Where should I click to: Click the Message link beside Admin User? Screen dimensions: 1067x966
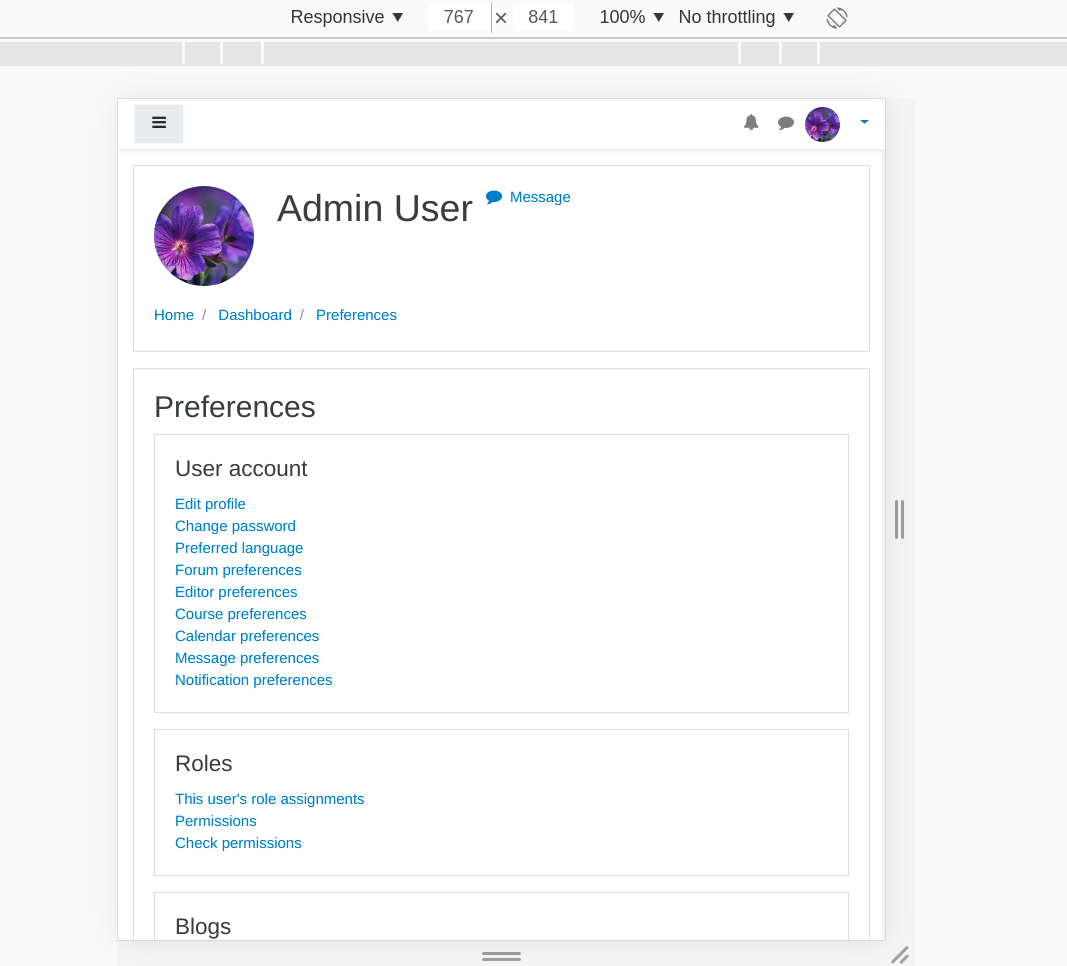[x=528, y=197]
